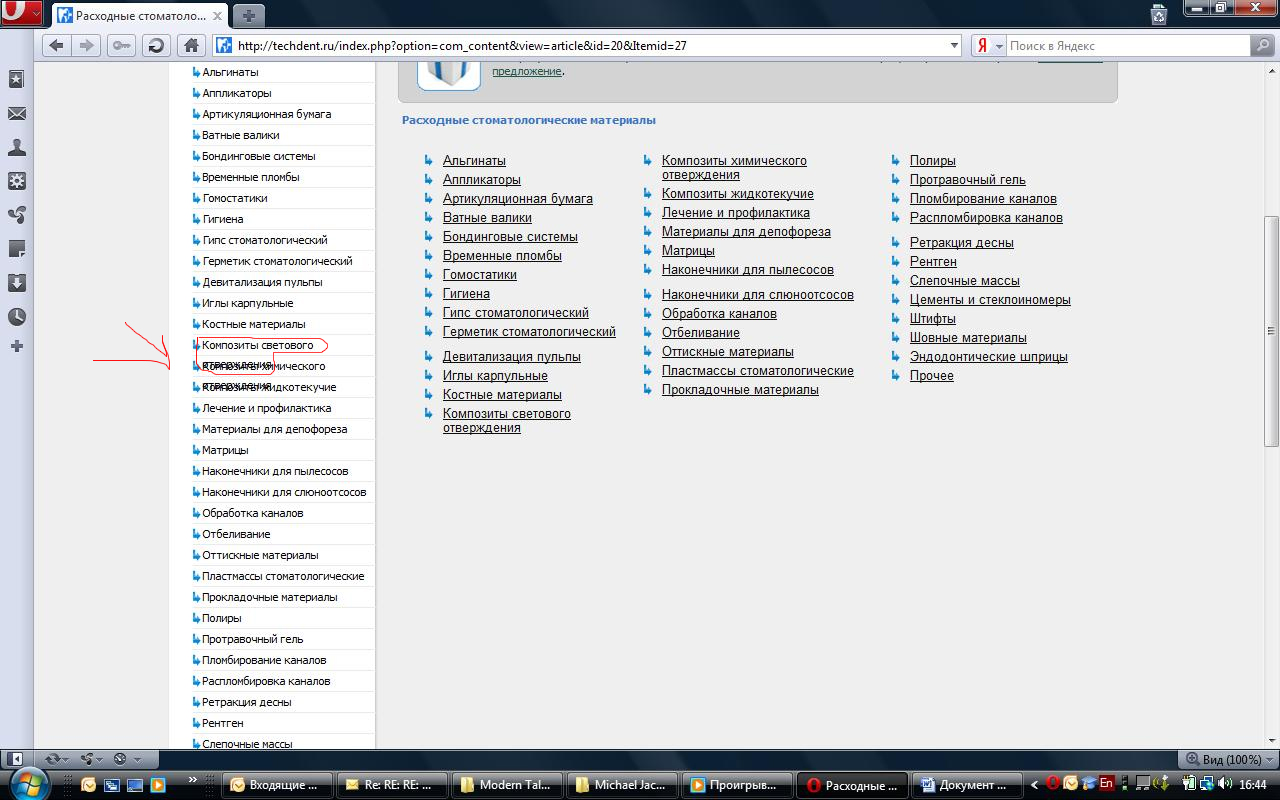Open Штифты link

click(933, 319)
